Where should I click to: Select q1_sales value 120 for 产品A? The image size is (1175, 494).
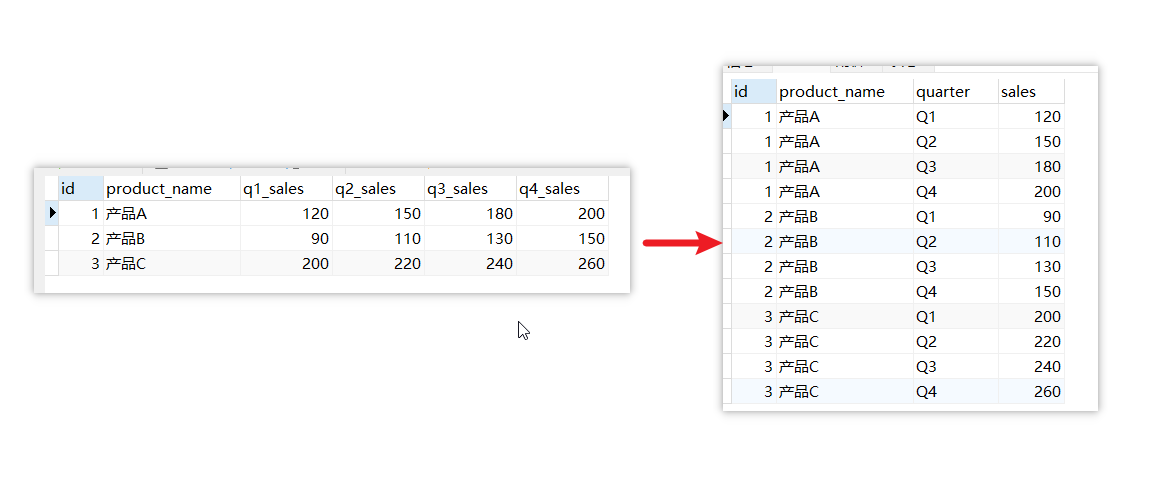286,214
